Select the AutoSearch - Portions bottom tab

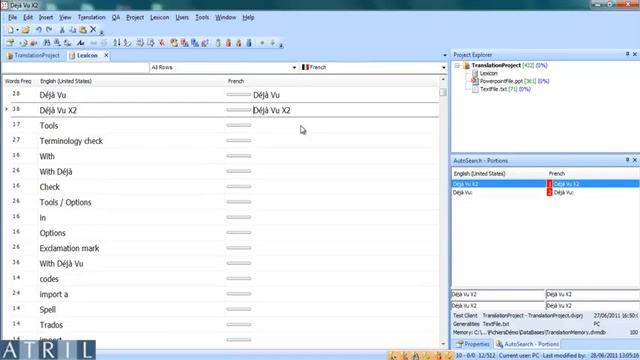527,344
